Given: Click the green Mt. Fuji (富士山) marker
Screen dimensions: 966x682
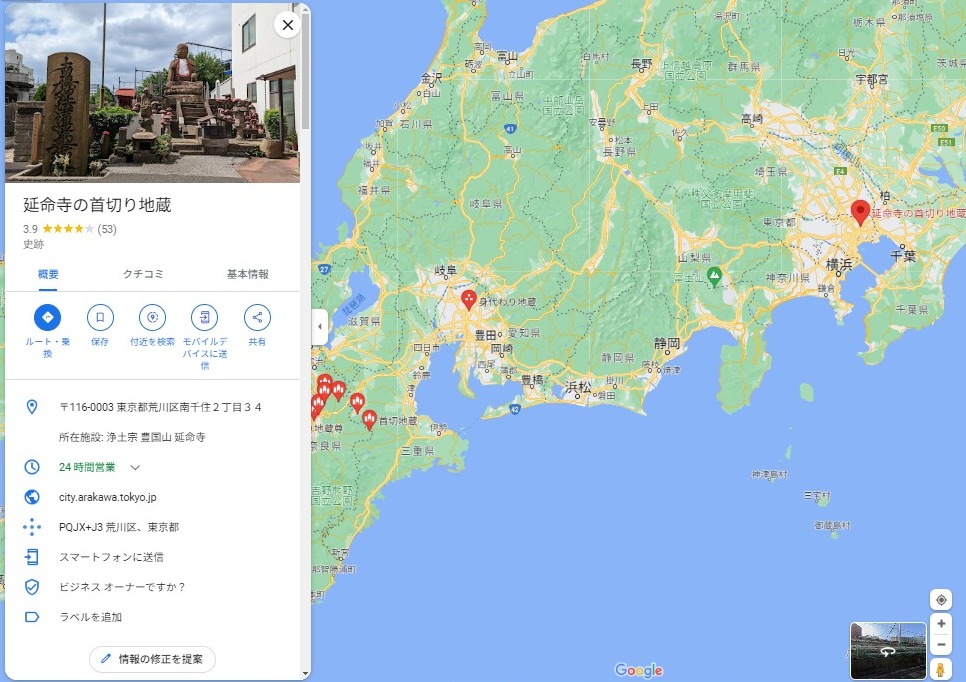Looking at the screenshot, I should (x=714, y=277).
